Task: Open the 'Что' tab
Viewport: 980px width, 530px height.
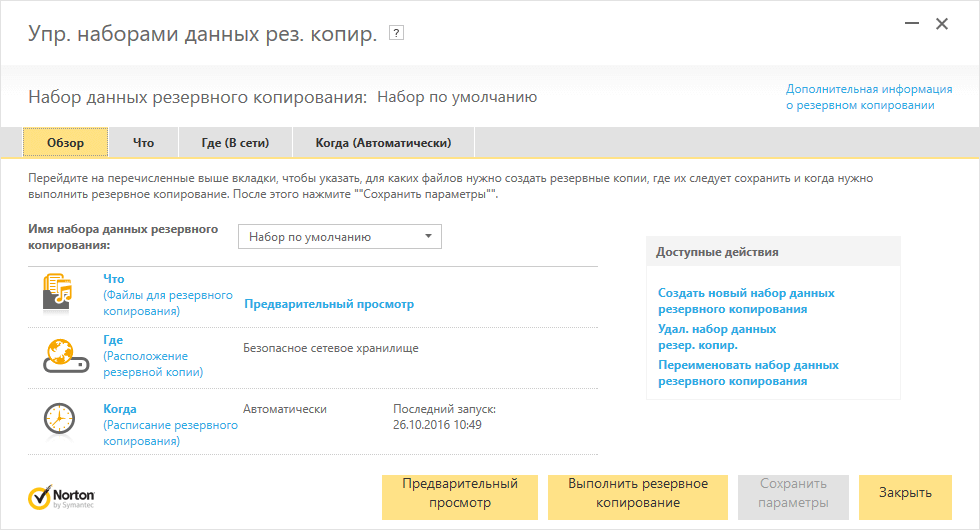Action: 144,143
